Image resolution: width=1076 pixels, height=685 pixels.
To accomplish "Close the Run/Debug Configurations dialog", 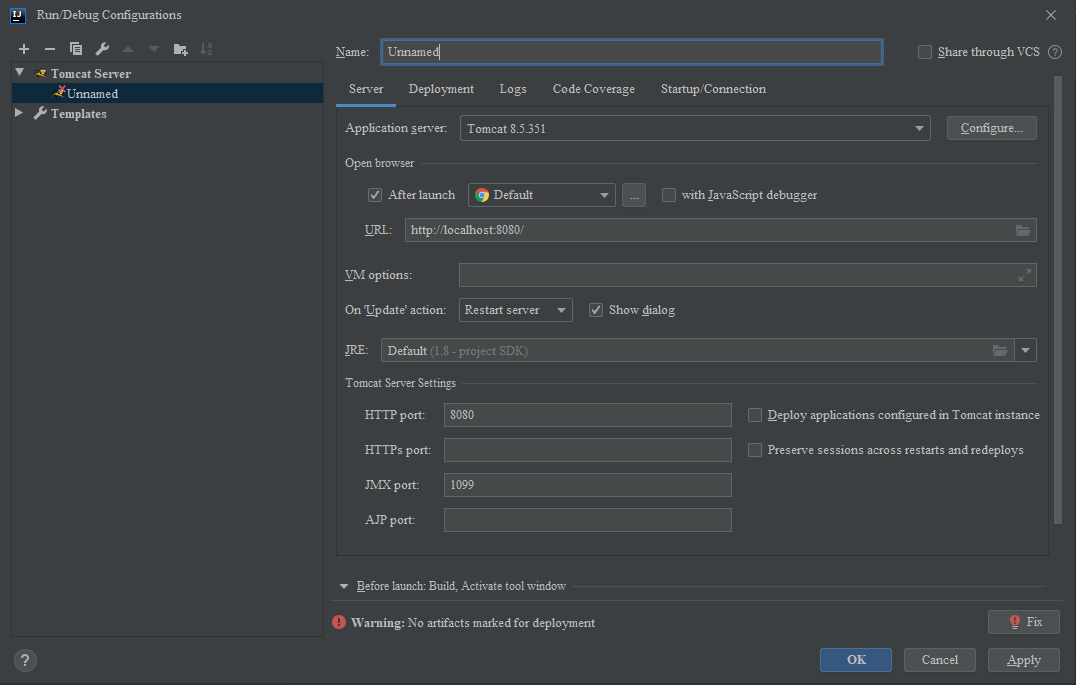I will tap(1051, 15).
